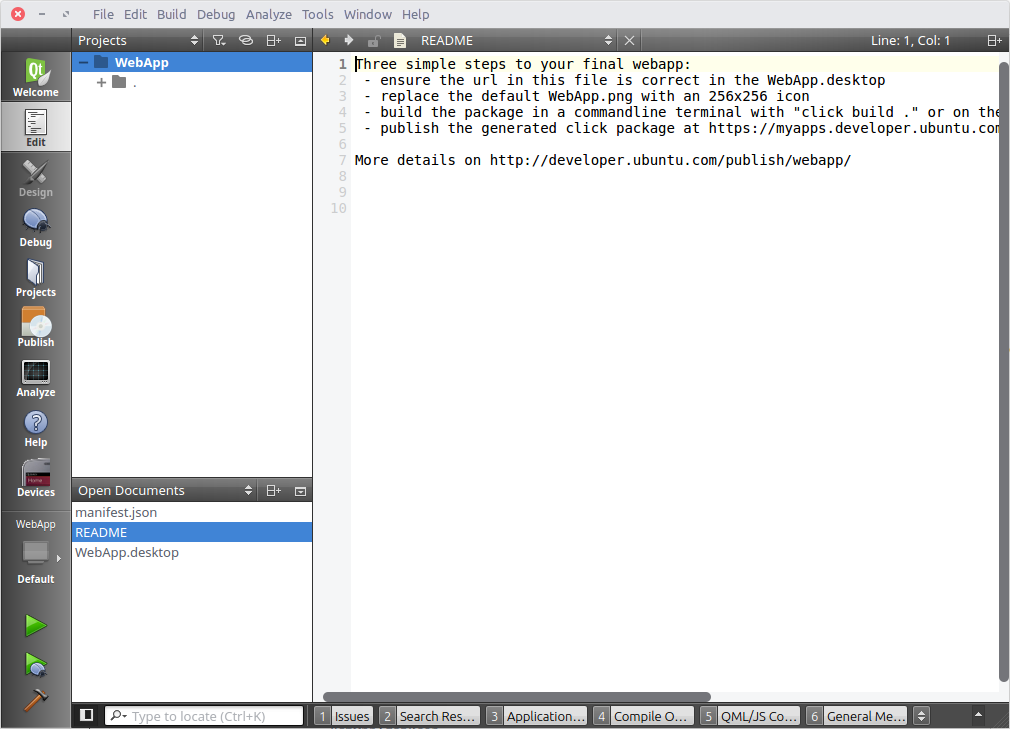The height and width of the screenshot is (729, 1010).
Task: Open the File menu
Action: pyautogui.click(x=103, y=14)
